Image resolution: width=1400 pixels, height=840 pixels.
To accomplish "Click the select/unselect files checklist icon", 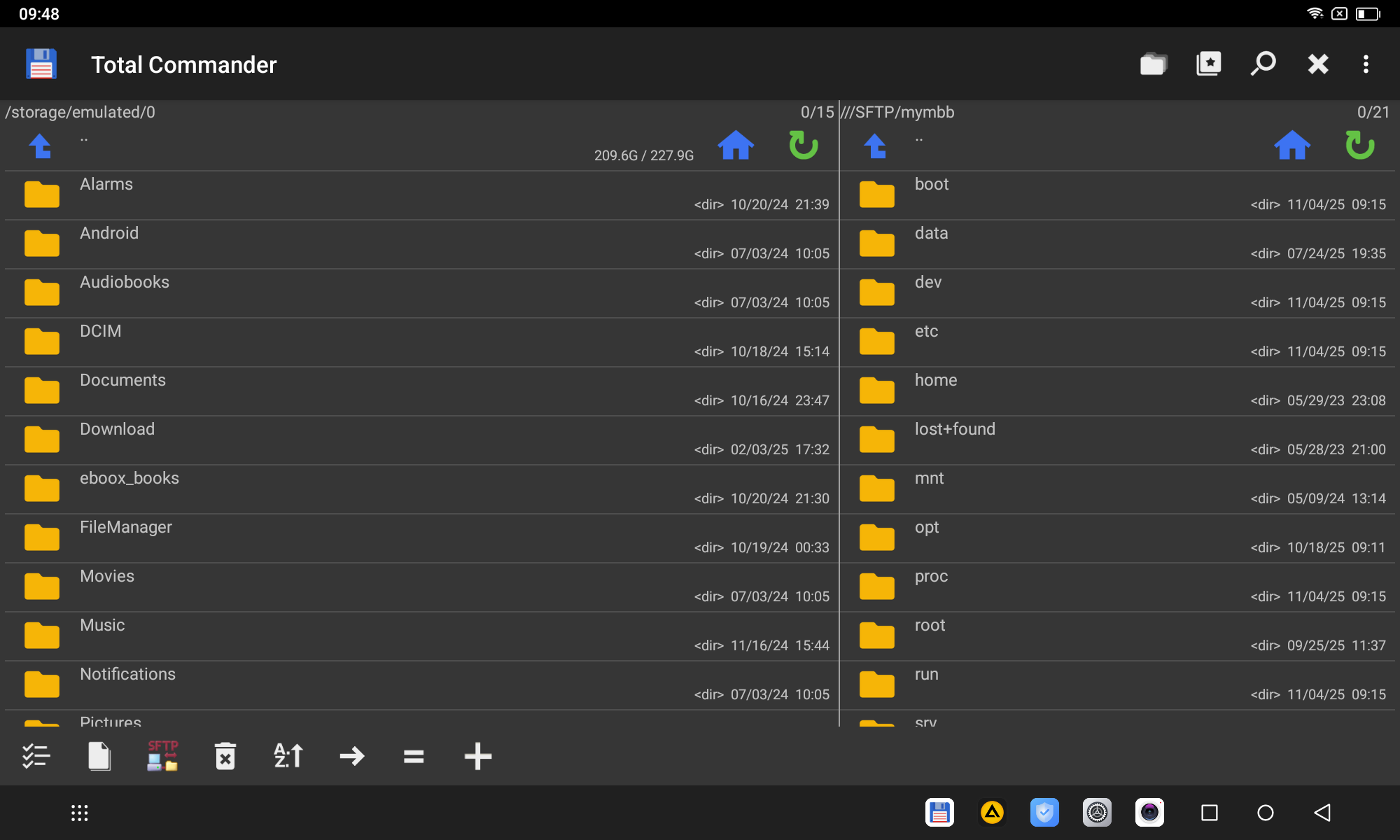I will (x=36, y=756).
